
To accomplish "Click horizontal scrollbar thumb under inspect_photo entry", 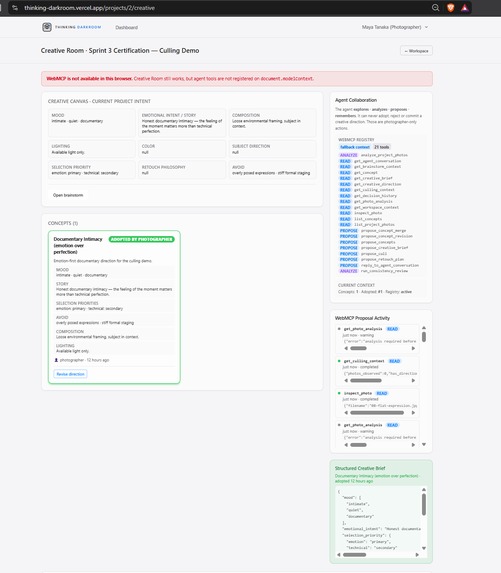I will [377, 413].
